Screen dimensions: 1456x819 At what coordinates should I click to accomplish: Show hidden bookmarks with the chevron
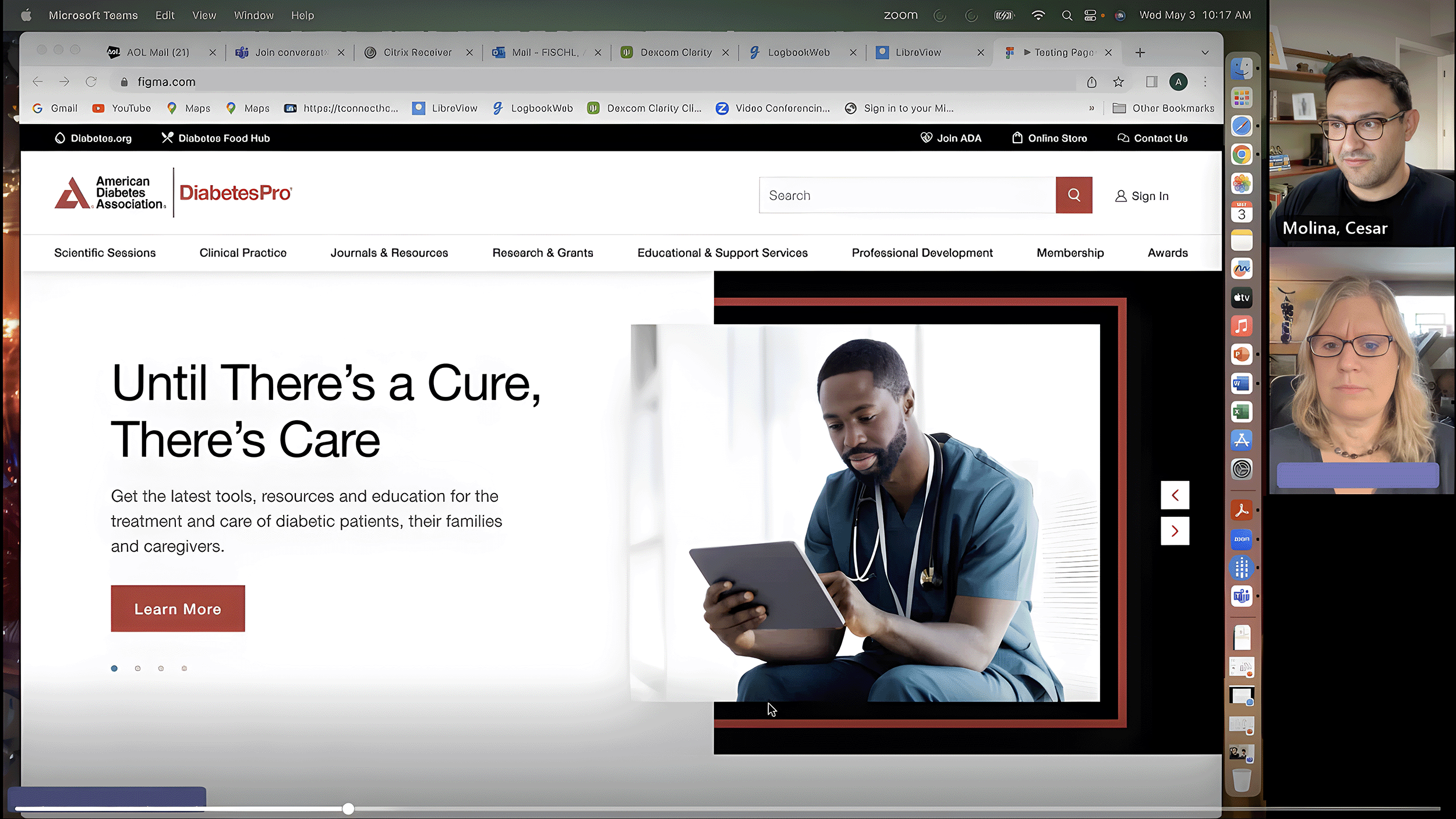click(1091, 108)
